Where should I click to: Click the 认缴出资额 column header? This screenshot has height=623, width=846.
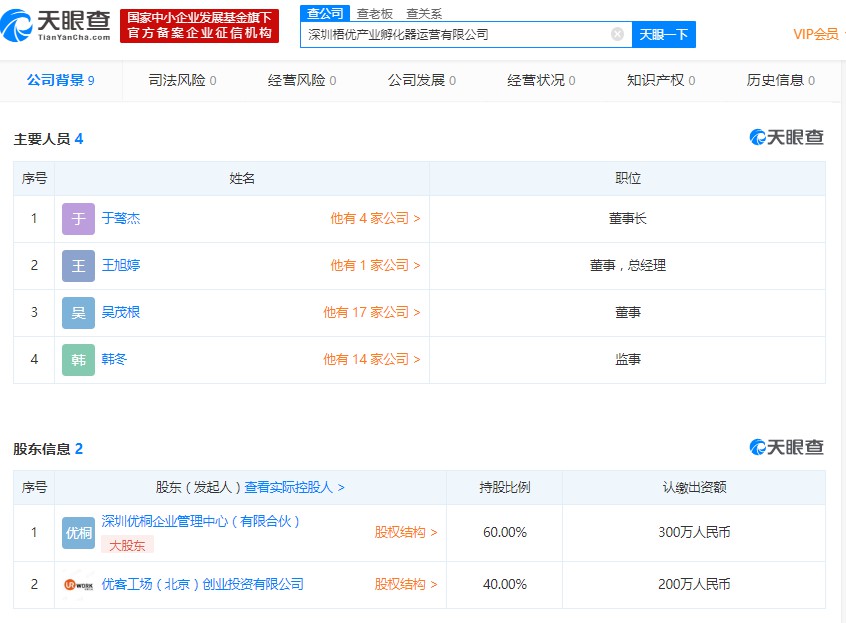[x=694, y=488]
